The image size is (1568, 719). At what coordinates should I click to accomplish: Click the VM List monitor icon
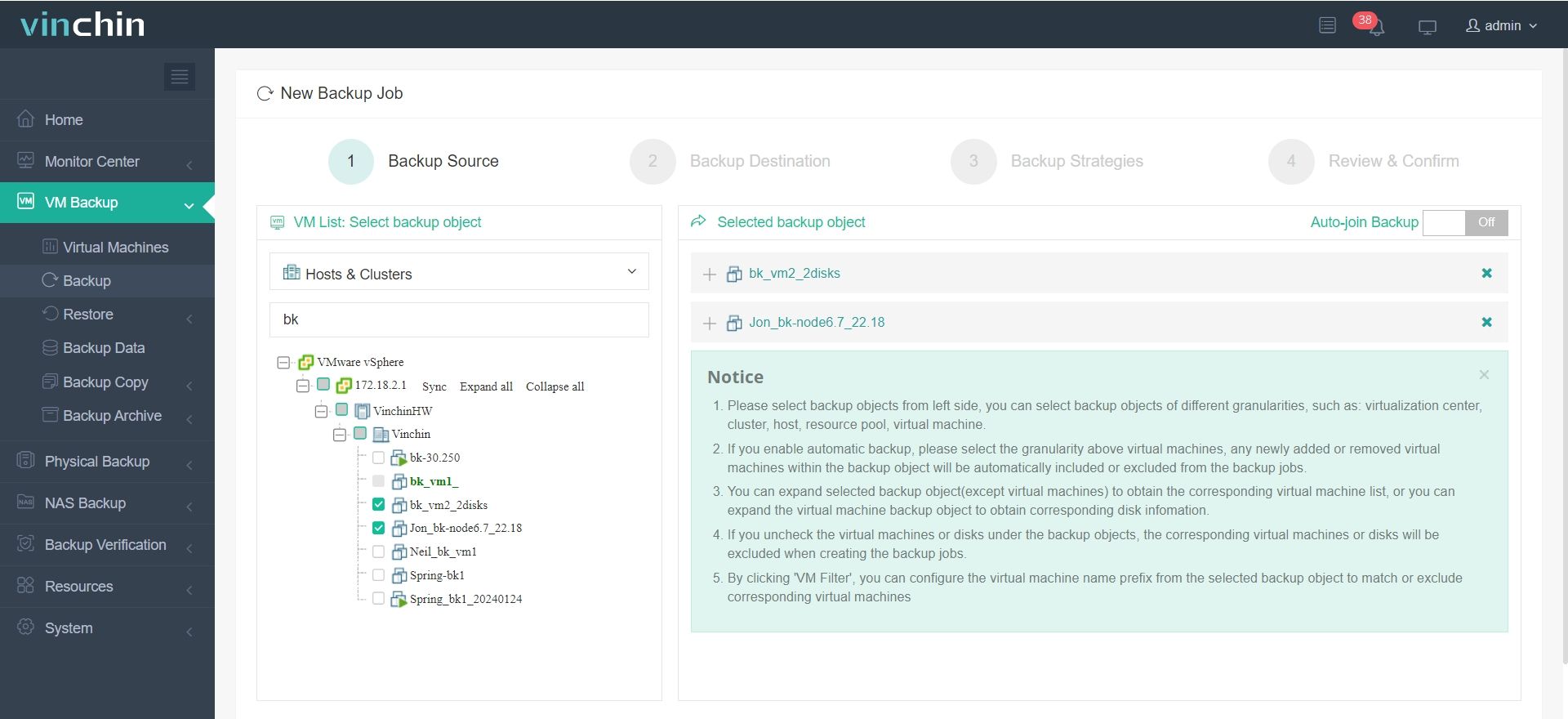point(278,222)
